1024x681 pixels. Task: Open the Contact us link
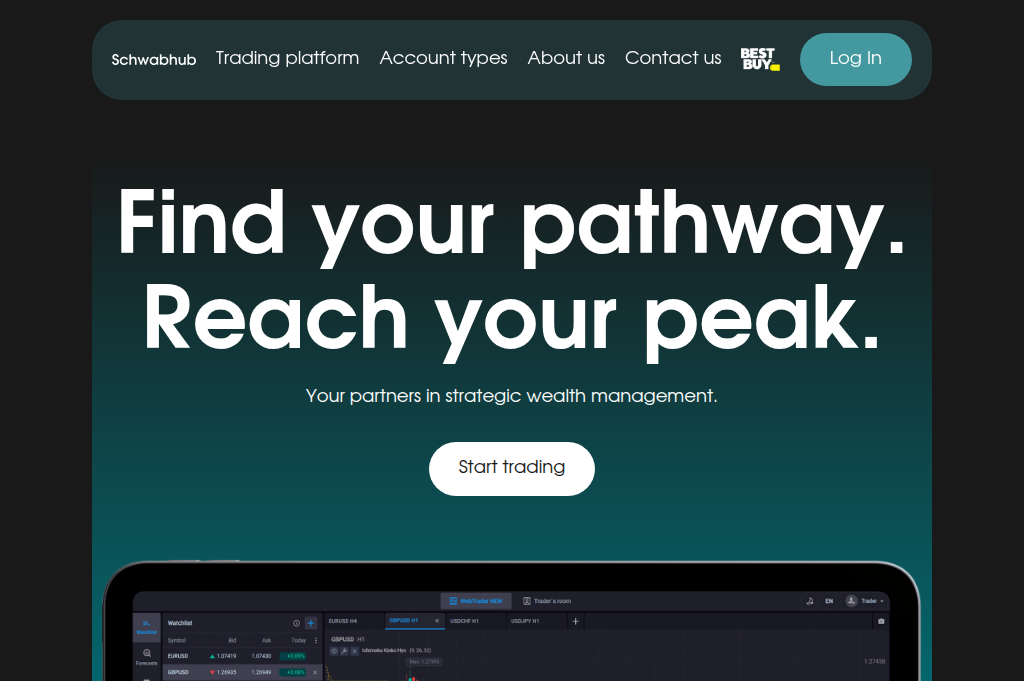tap(672, 58)
